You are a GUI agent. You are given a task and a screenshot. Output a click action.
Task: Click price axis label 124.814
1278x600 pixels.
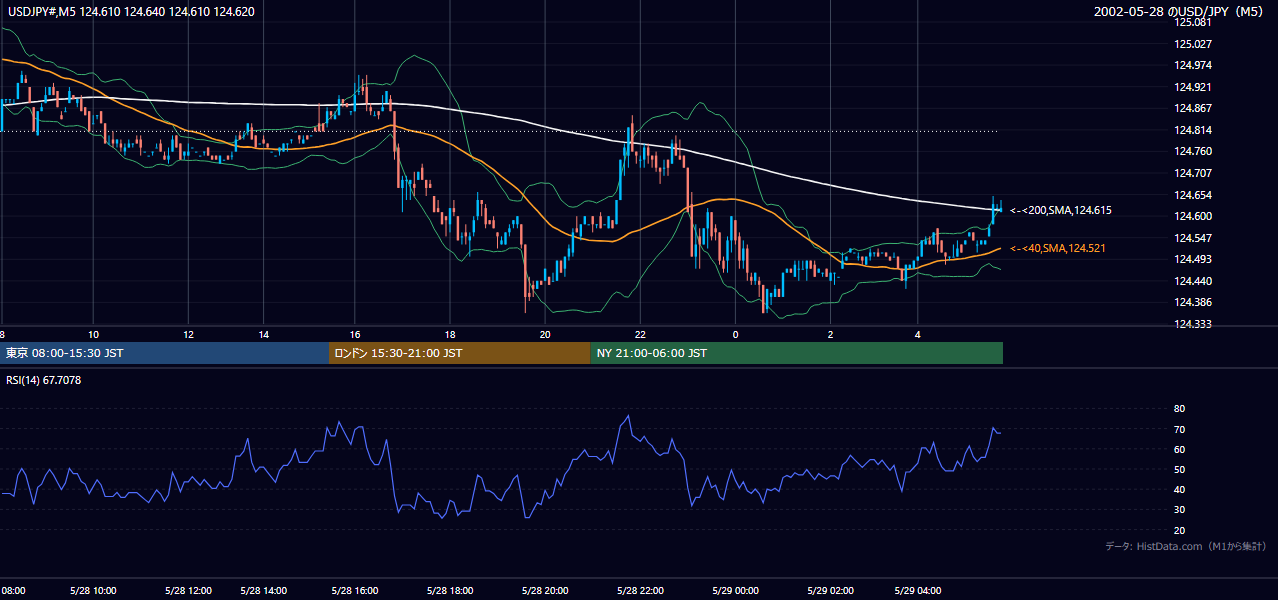coord(1192,131)
